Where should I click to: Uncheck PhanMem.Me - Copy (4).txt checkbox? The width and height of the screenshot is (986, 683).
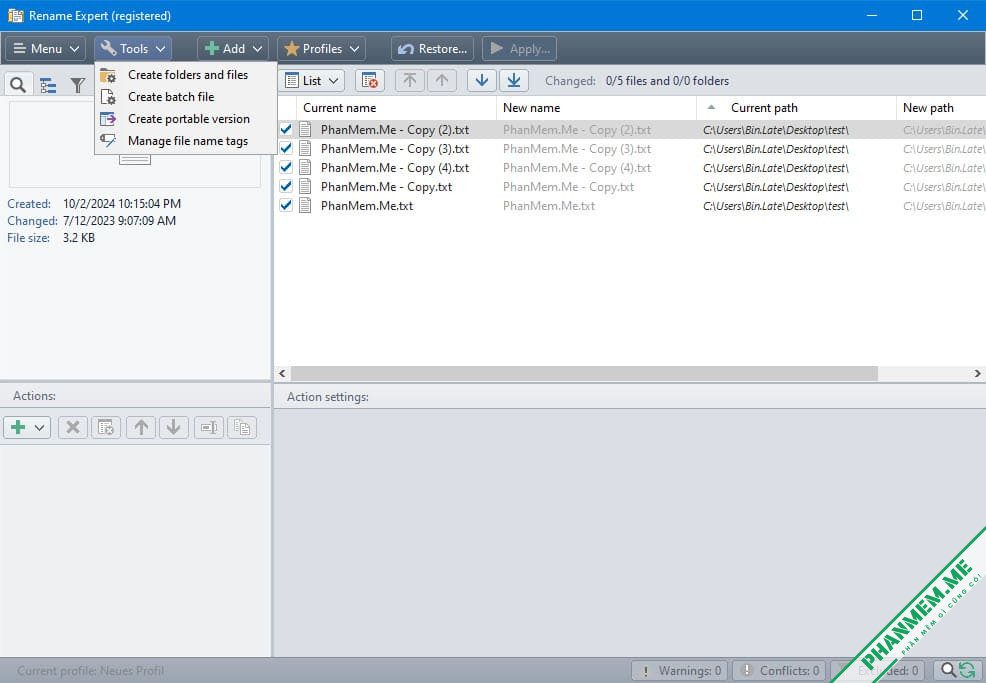tap(286, 167)
